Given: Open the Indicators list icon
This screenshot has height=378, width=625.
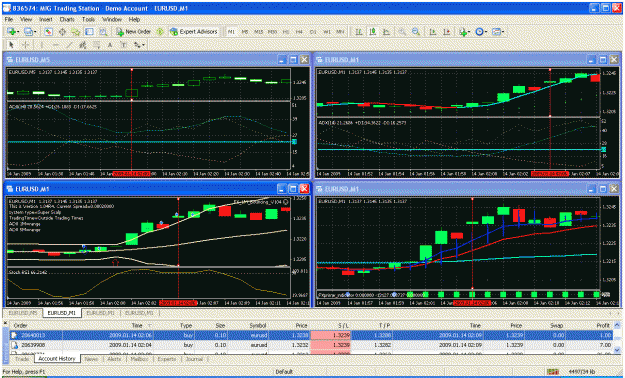Looking at the screenshot, I should coord(463,32).
